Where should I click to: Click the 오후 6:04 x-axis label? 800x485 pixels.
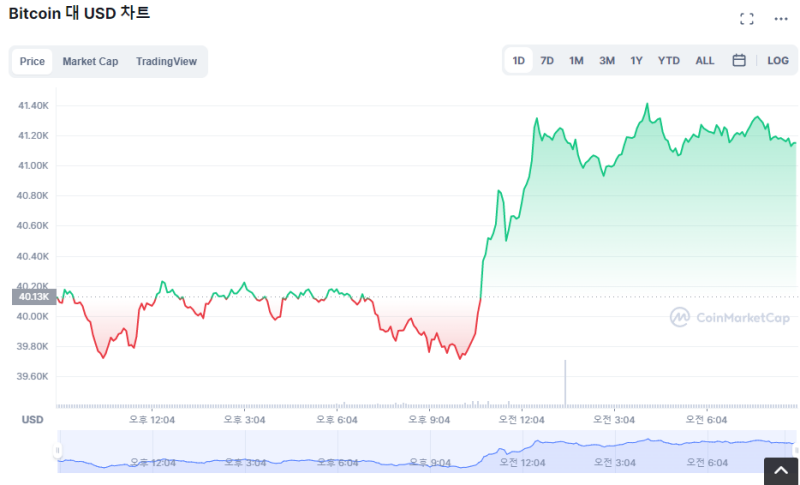click(x=337, y=420)
